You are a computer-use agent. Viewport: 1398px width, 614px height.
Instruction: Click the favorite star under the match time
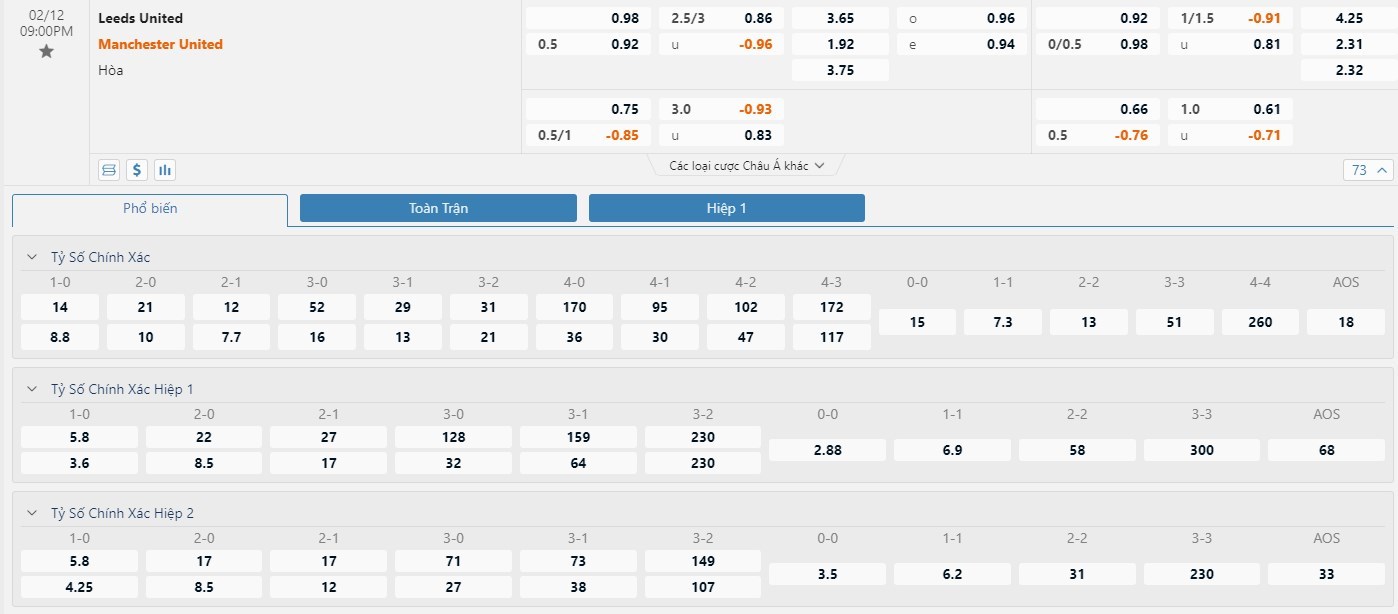pos(46,52)
